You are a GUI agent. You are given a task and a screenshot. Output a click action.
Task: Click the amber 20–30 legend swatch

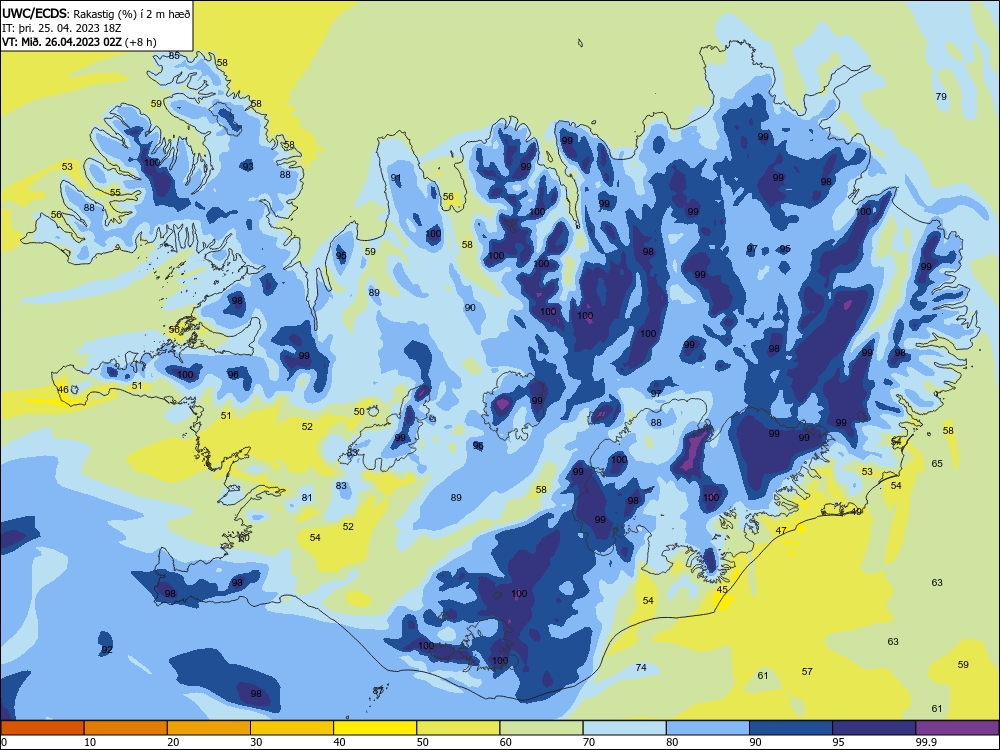[209, 728]
